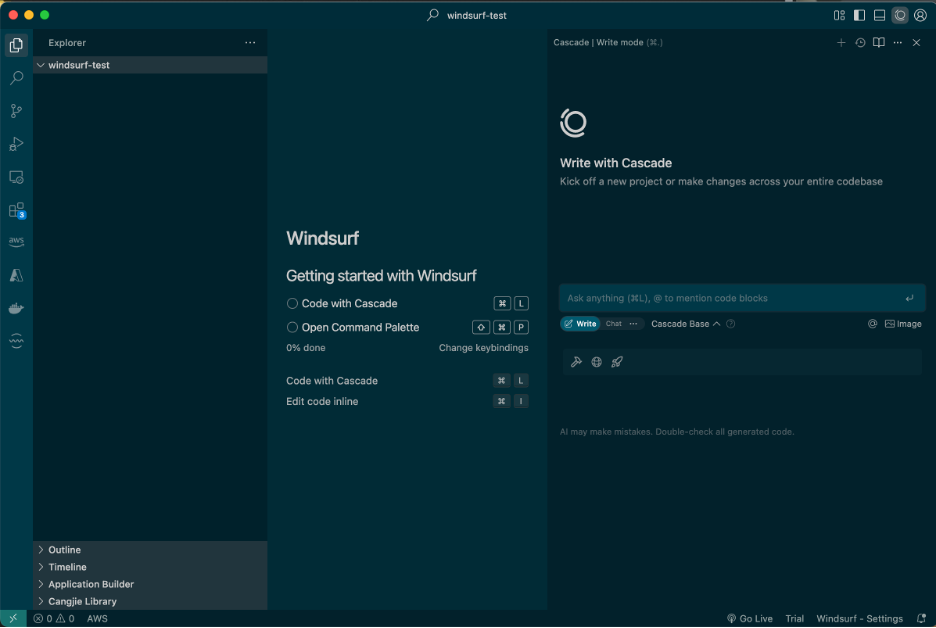The width and height of the screenshot is (936, 628).
Task: Submit the prompt with enter arrow icon
Action: click(909, 298)
